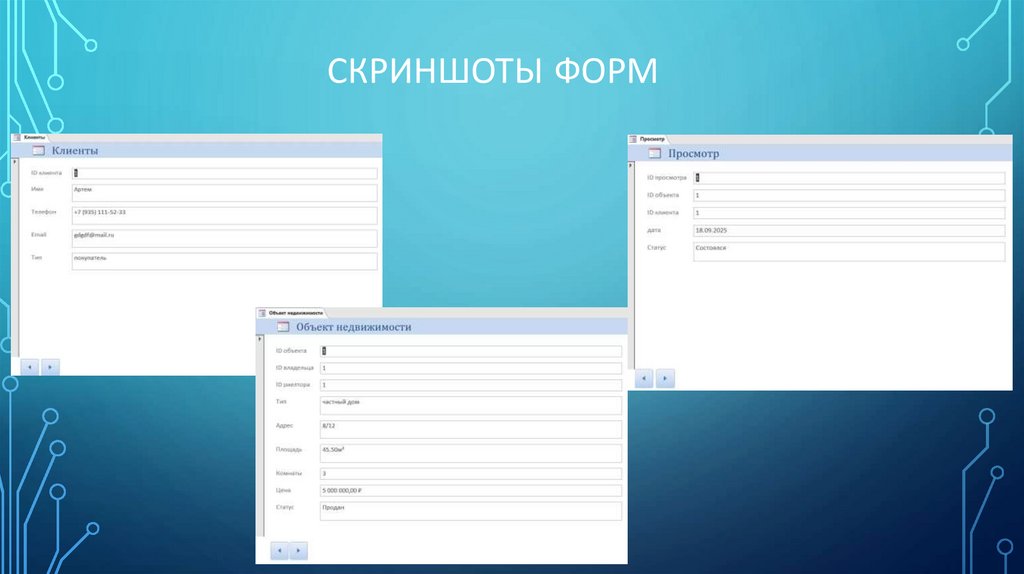Click the Цена label

point(283,490)
